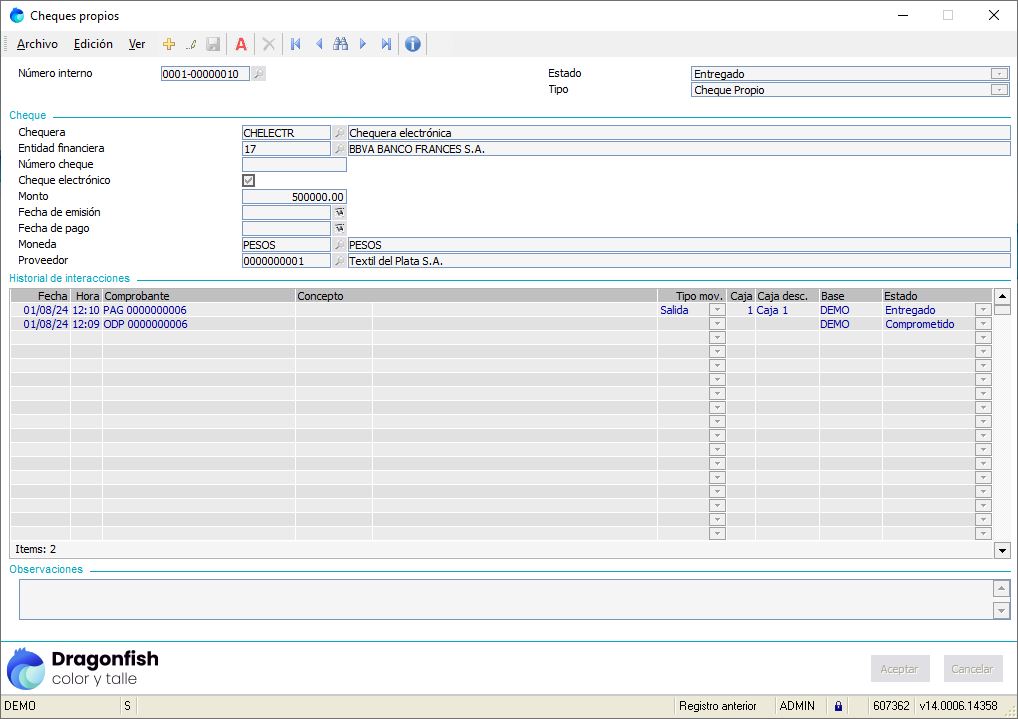Viewport: 1018px width, 719px height.
Task: Click the Moneda code field PESOS
Action: [x=286, y=245]
